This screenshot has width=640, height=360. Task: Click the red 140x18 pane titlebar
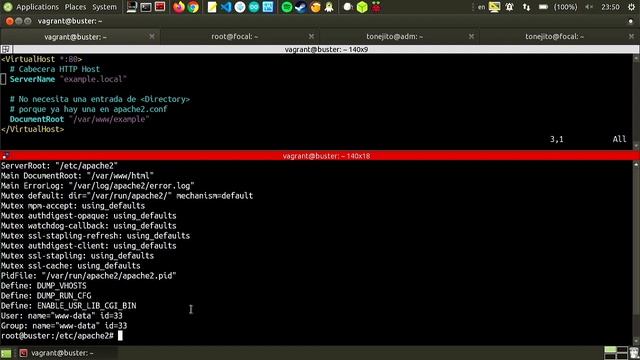320,156
